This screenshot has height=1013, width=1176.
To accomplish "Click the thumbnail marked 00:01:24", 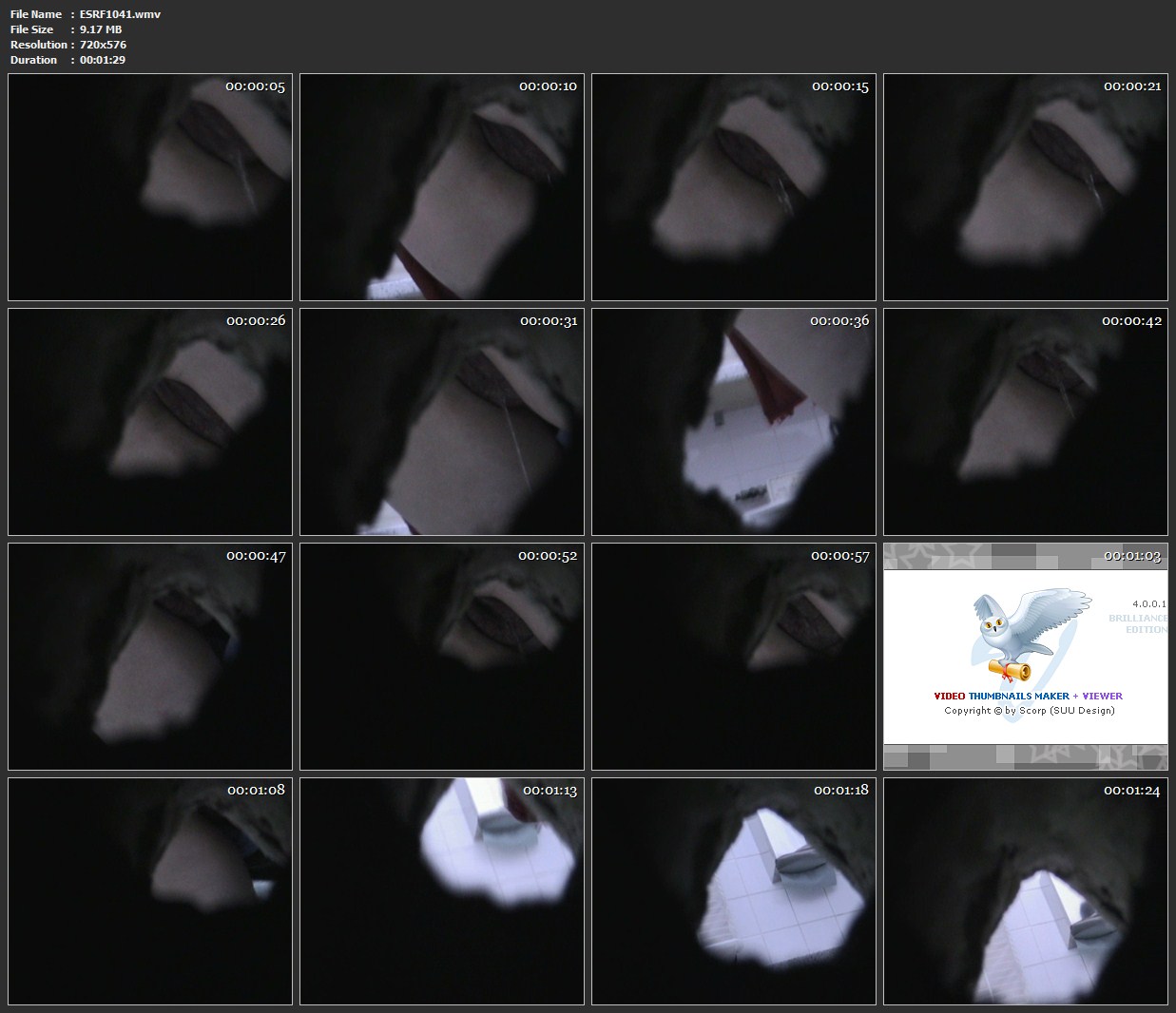I will (x=1026, y=891).
